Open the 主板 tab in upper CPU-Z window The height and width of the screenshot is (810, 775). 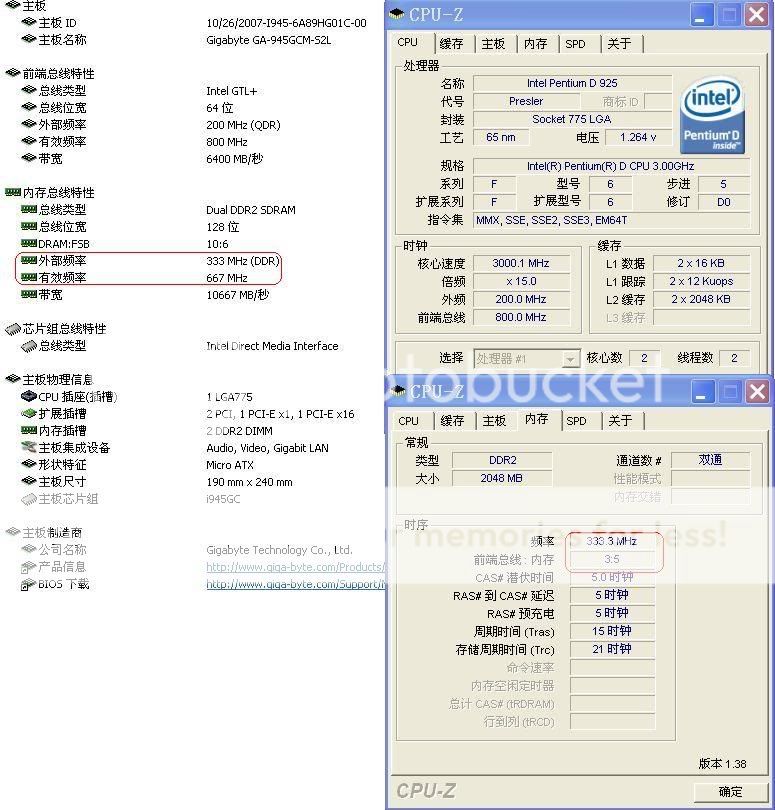493,44
